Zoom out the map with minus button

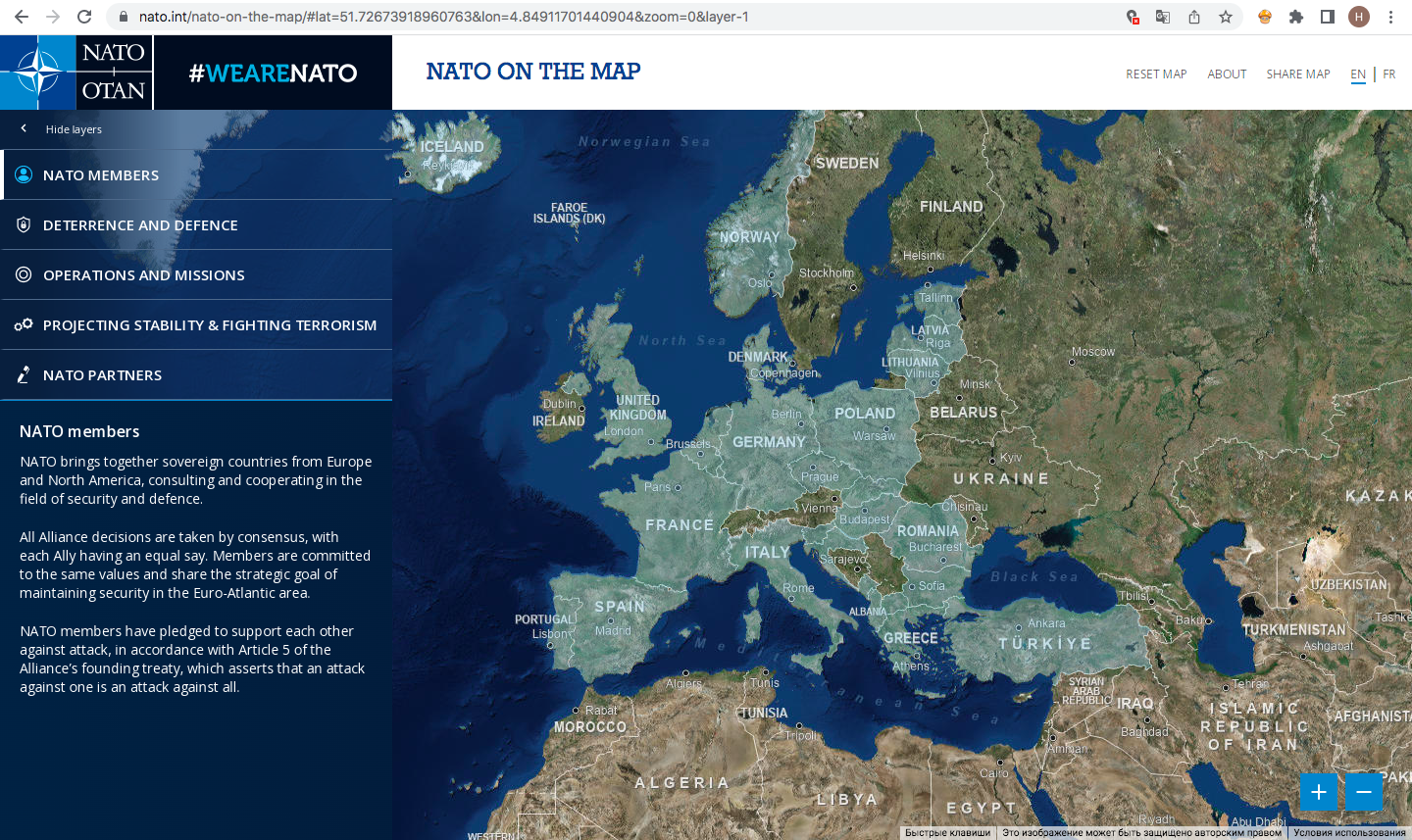[1364, 792]
